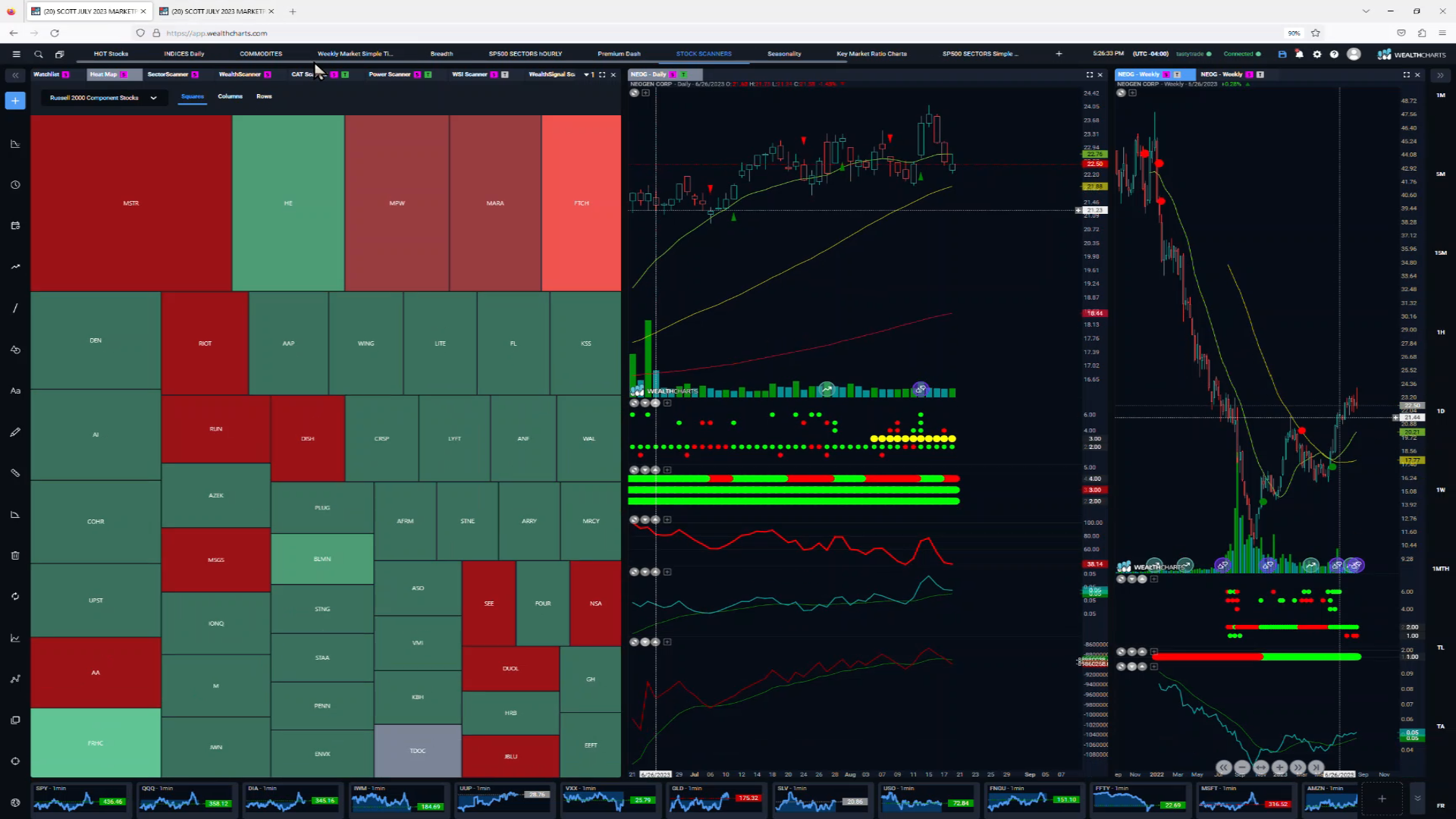Image resolution: width=1456 pixels, height=819 pixels.
Task: Open the settings gear icon
Action: pos(1317,54)
